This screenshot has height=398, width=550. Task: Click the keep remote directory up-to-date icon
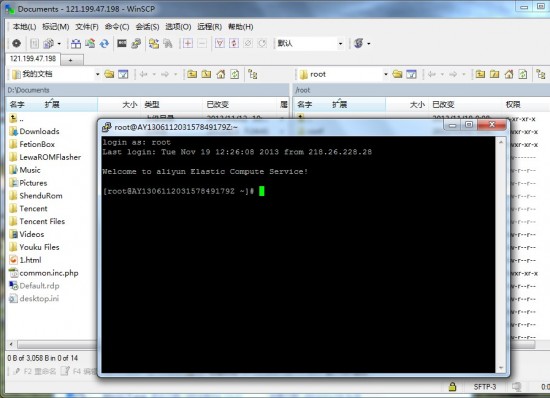coord(154,43)
